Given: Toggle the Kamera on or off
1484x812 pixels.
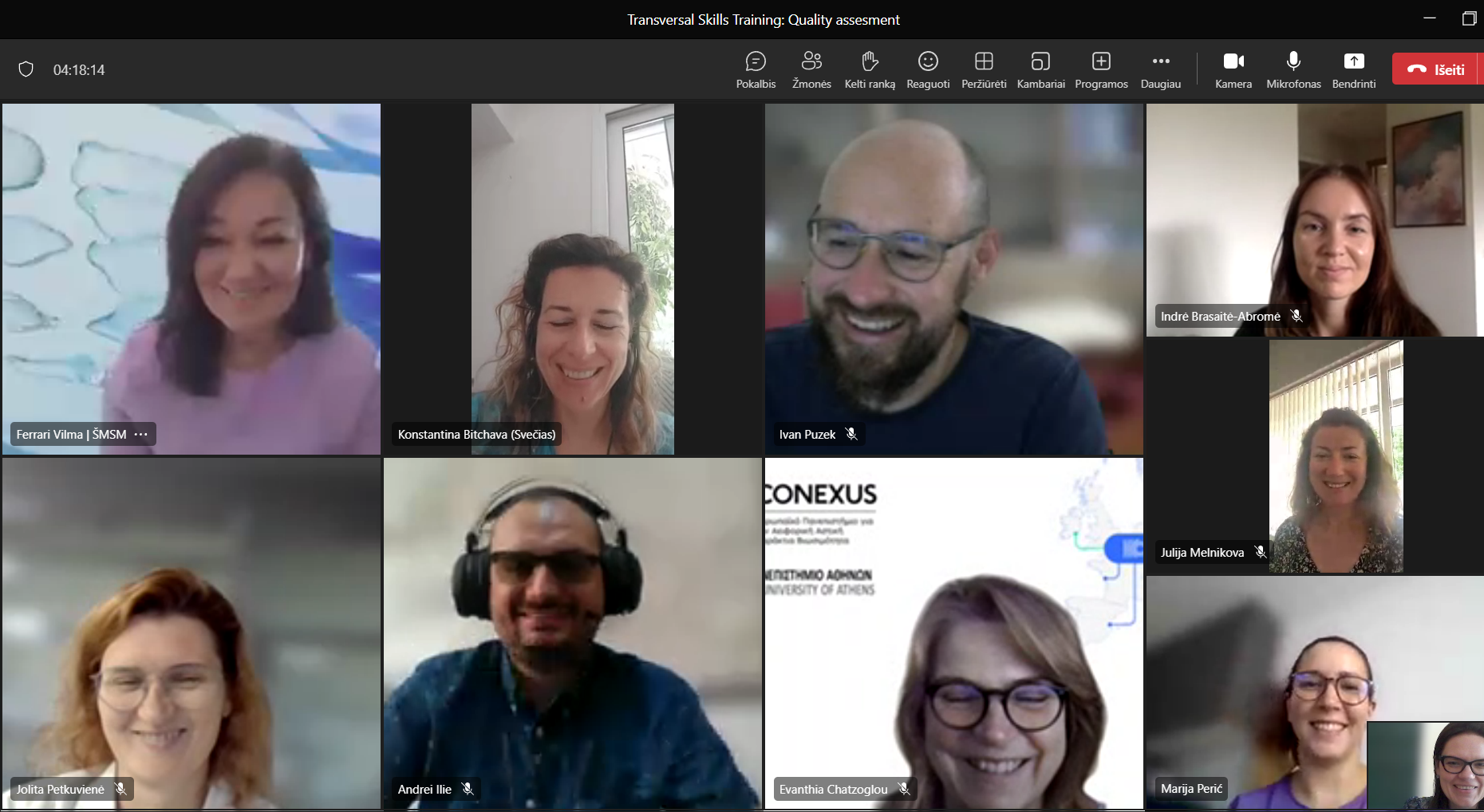Looking at the screenshot, I should [x=1233, y=69].
